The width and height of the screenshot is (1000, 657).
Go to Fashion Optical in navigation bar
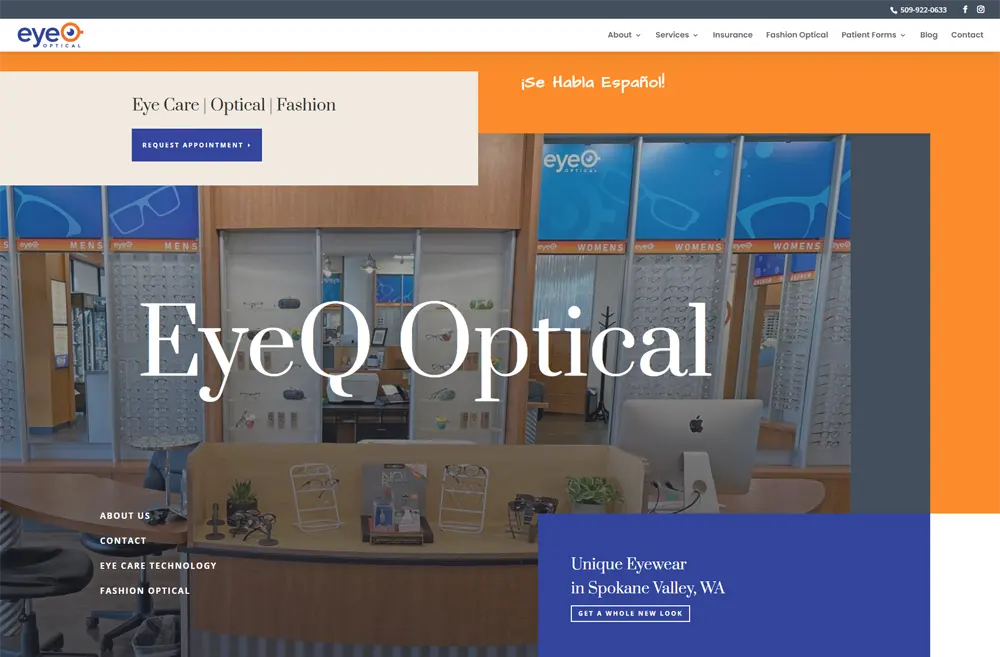click(797, 35)
